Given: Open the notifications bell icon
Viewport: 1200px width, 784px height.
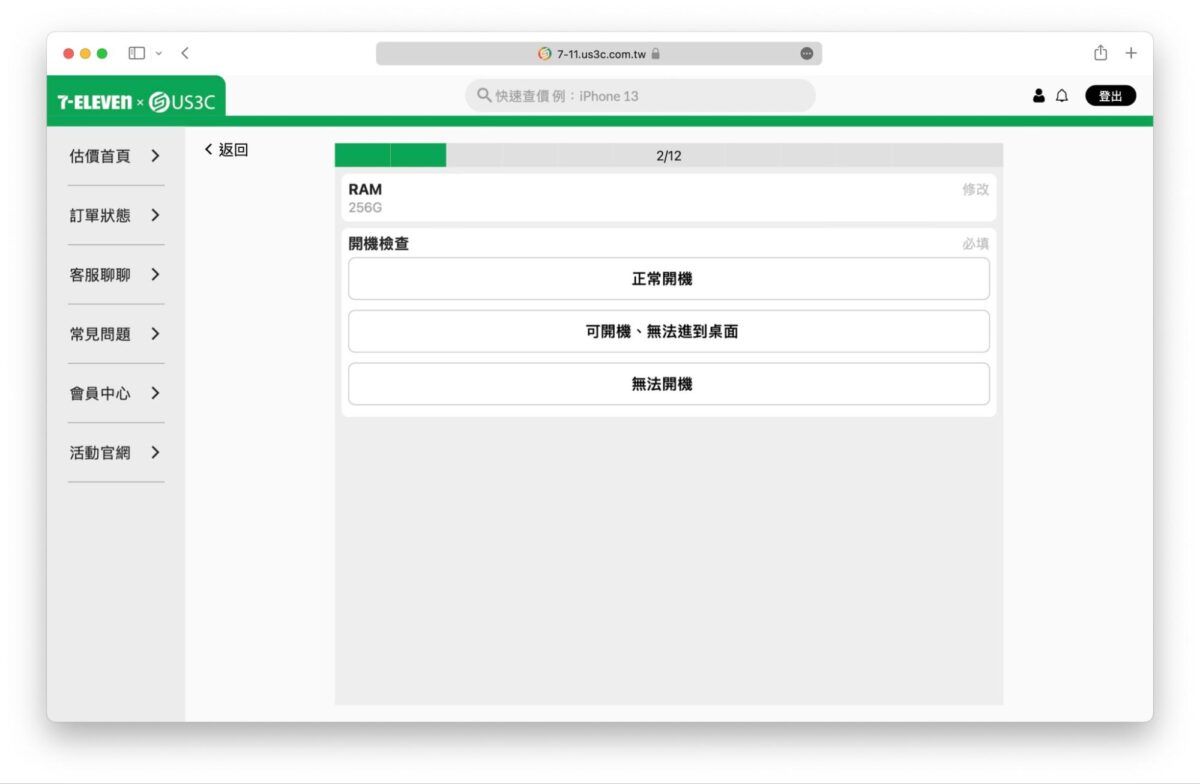Looking at the screenshot, I should (1062, 96).
